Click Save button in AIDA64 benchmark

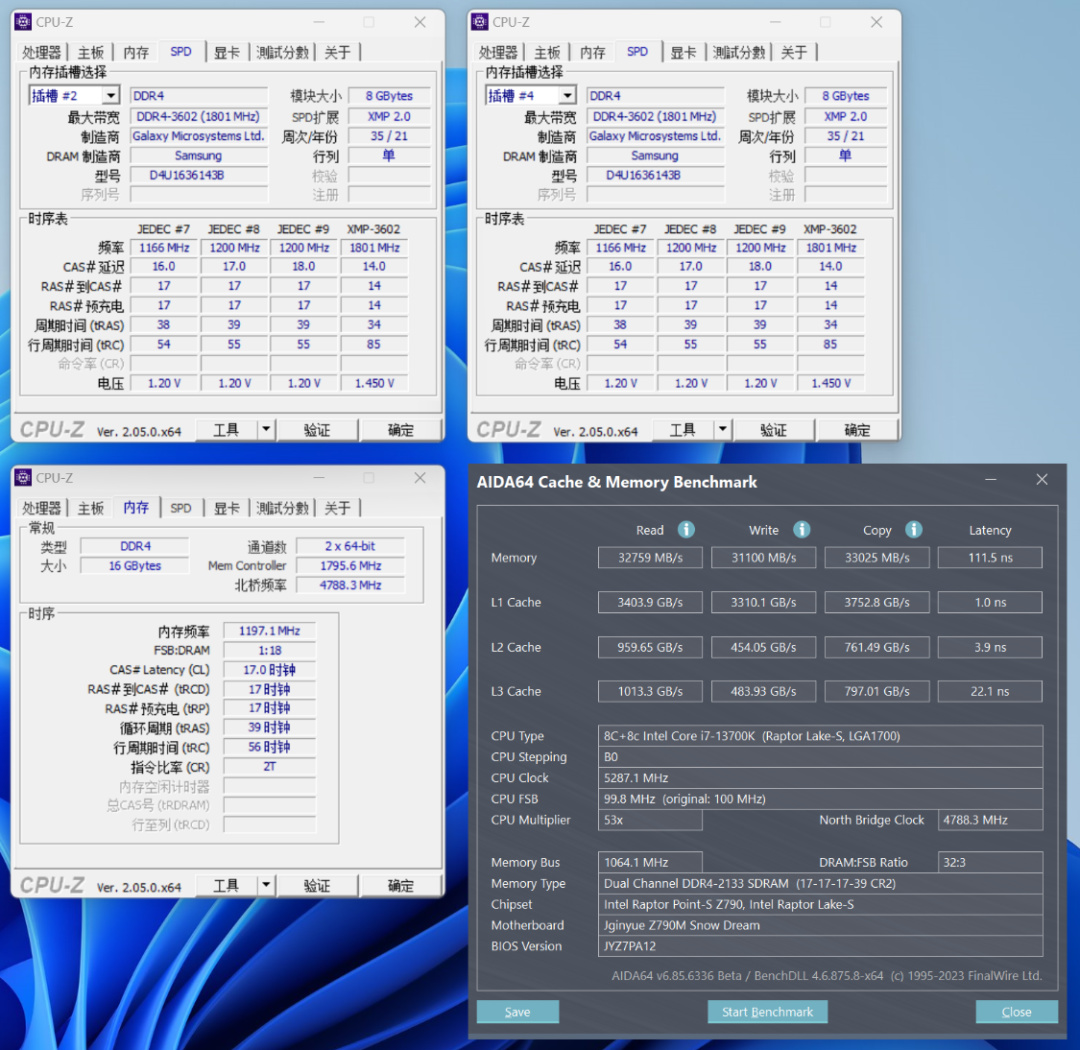[517, 1011]
